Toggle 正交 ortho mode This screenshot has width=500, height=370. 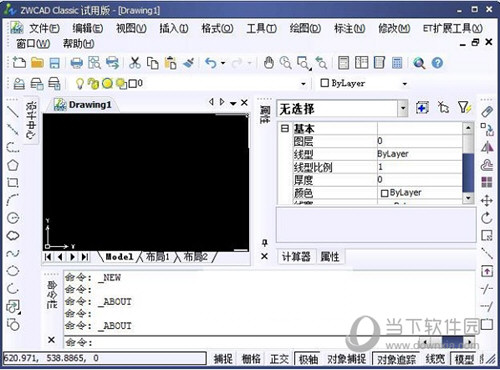[x=279, y=359]
